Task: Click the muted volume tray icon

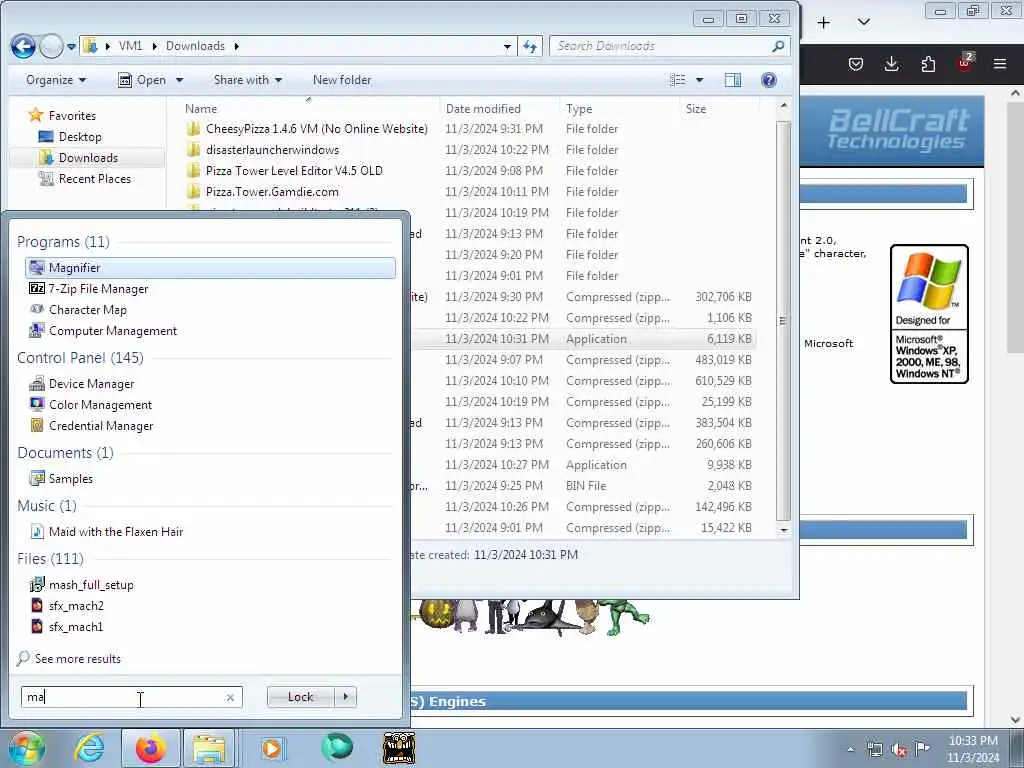Action: pyautogui.click(x=899, y=750)
